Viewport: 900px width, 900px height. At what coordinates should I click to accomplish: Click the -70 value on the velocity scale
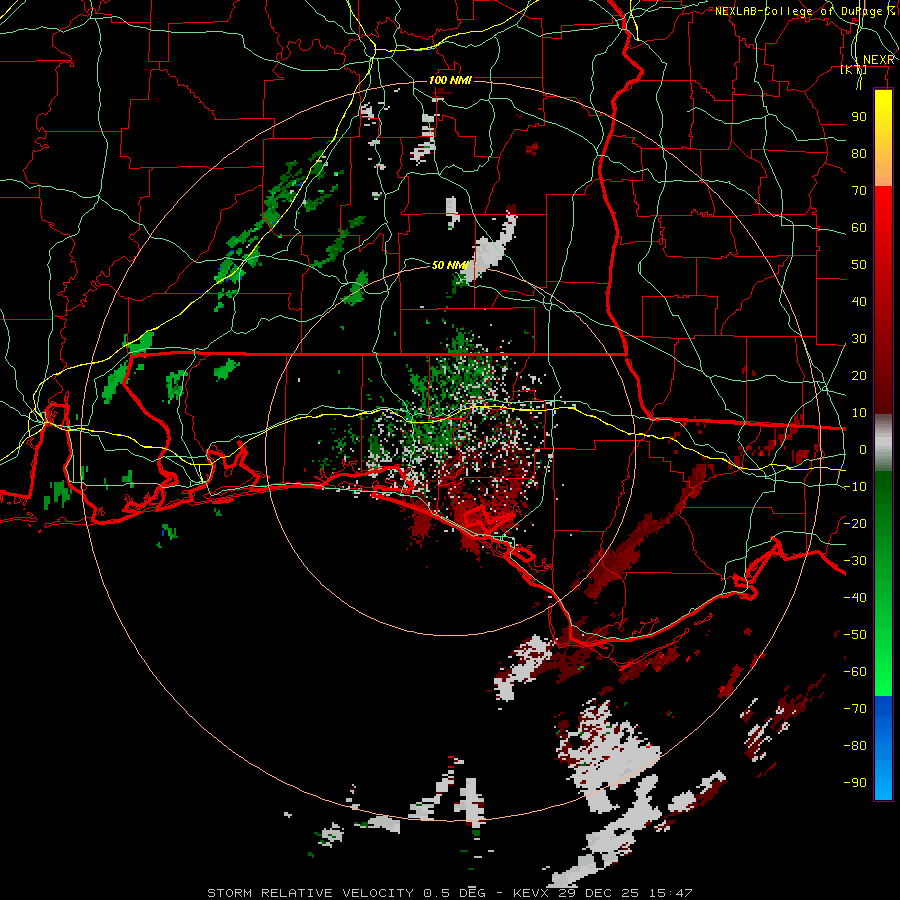coord(855,709)
